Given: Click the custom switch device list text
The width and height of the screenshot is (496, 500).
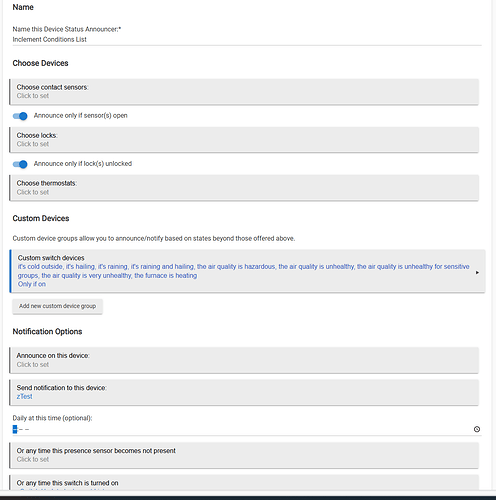Looking at the screenshot, I should click(x=243, y=271).
